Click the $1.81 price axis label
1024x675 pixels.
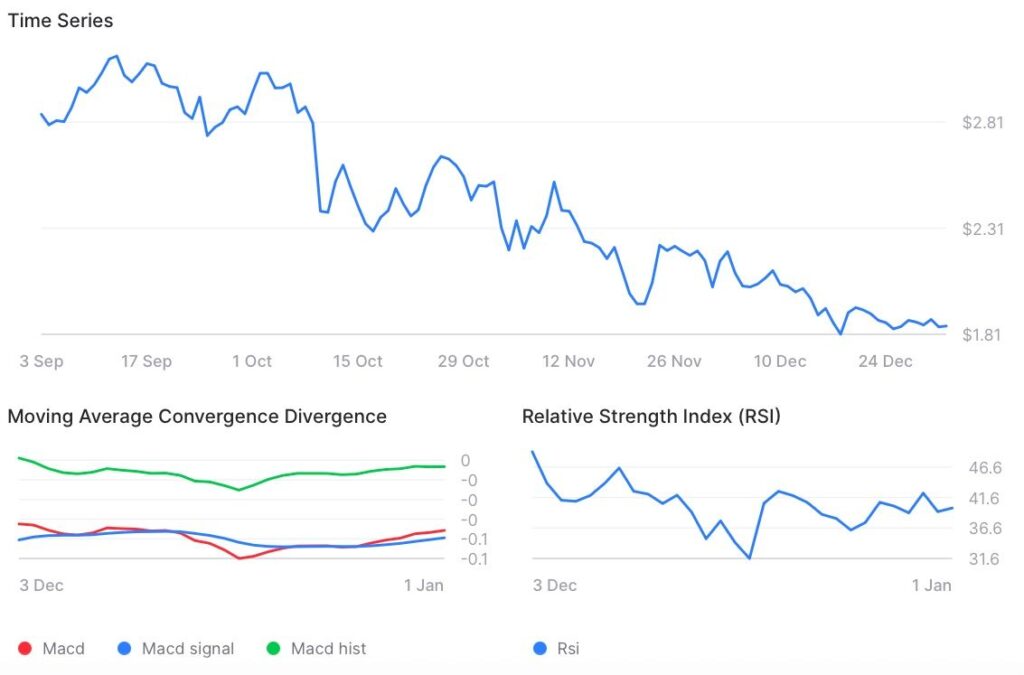982,335
